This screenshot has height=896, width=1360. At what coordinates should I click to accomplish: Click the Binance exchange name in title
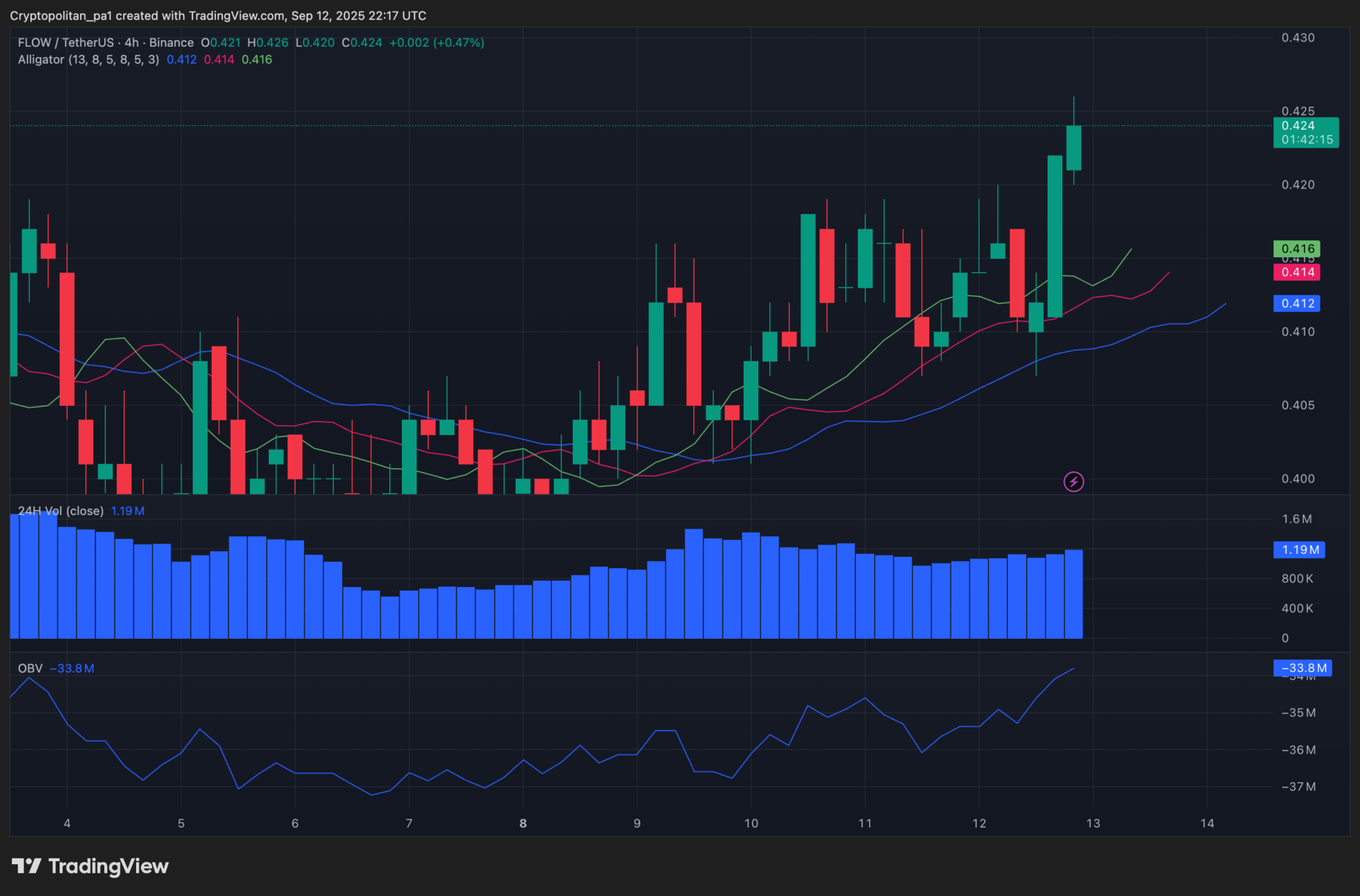[171, 42]
